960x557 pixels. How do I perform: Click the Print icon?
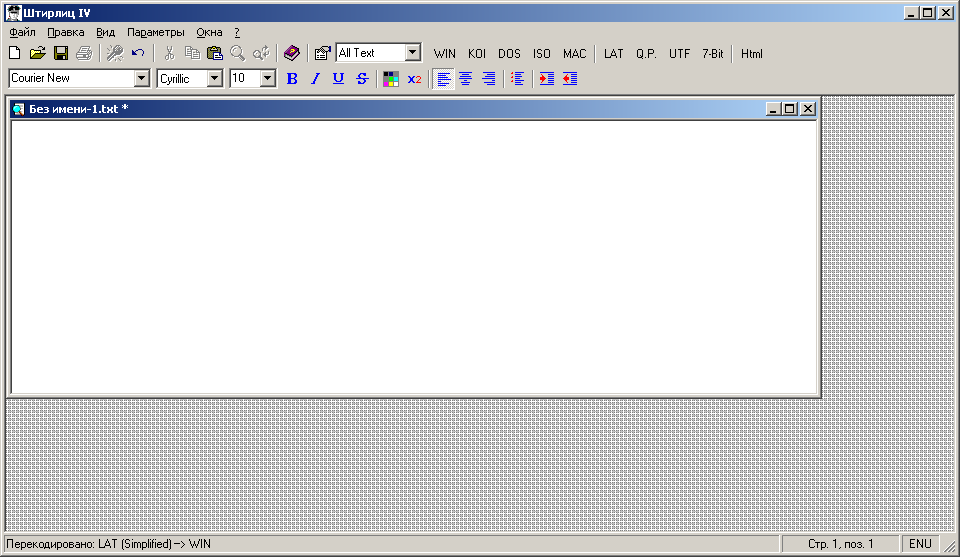point(84,53)
